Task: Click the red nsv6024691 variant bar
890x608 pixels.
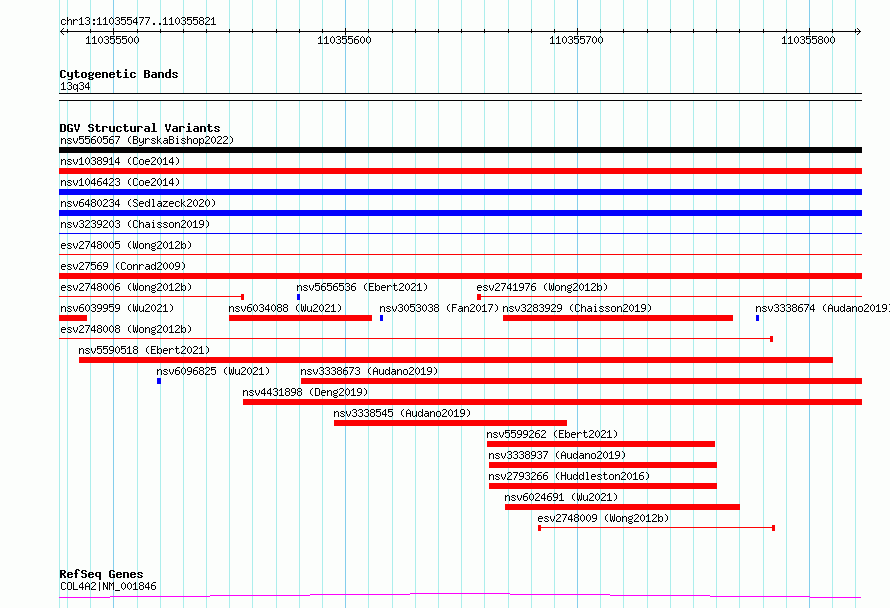Action: pyautogui.click(x=622, y=507)
